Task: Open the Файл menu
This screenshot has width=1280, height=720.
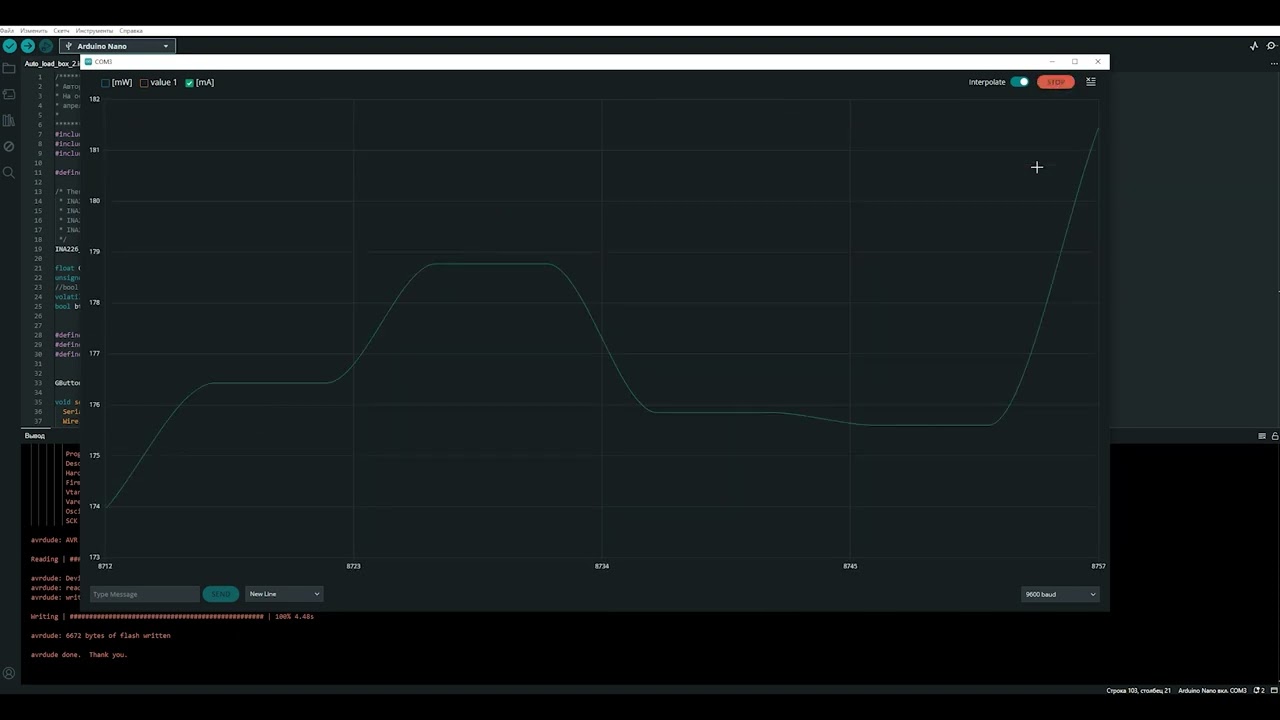Action: pyautogui.click(x=7, y=31)
